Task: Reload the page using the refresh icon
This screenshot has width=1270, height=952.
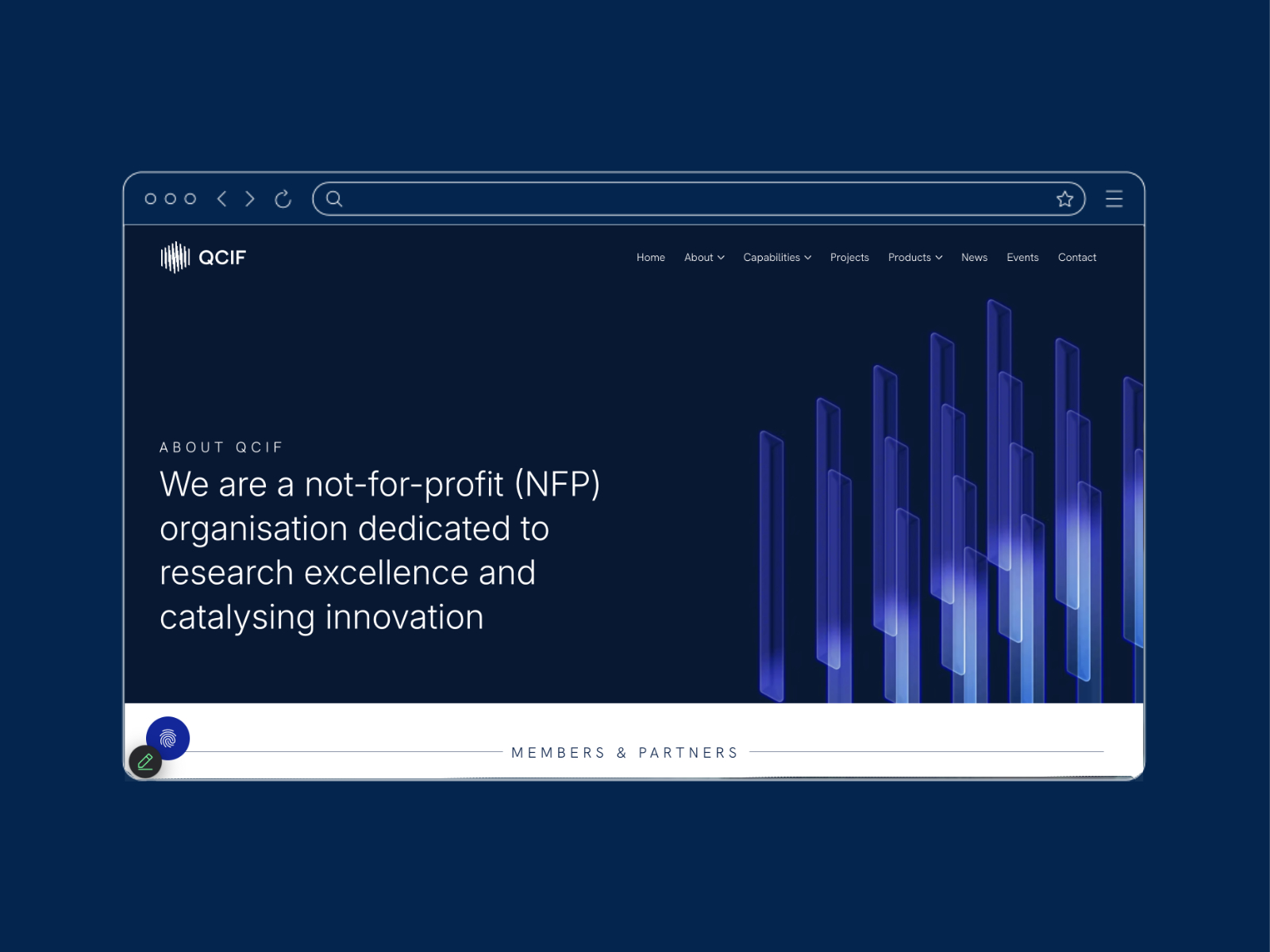Action: (x=283, y=199)
